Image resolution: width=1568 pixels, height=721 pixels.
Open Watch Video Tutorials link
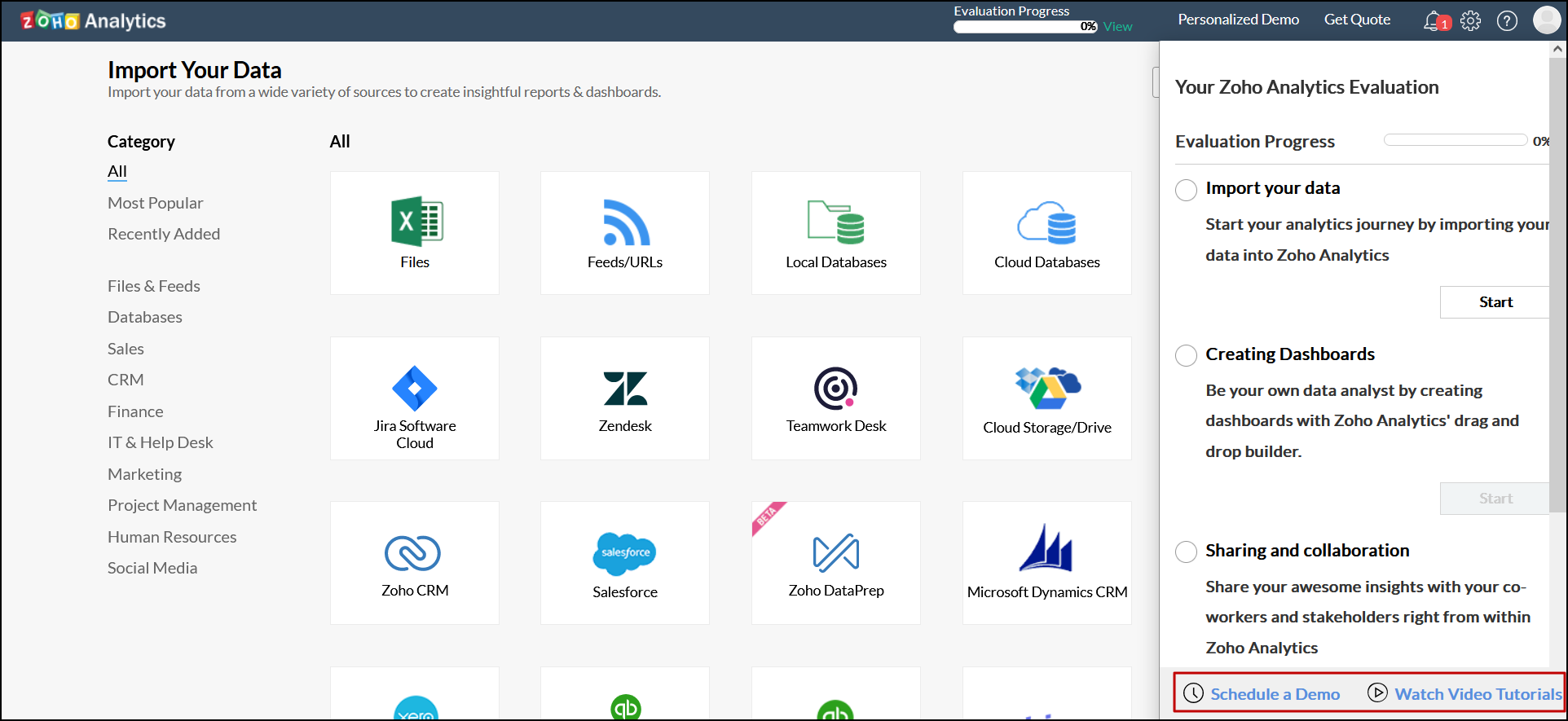coord(1478,694)
